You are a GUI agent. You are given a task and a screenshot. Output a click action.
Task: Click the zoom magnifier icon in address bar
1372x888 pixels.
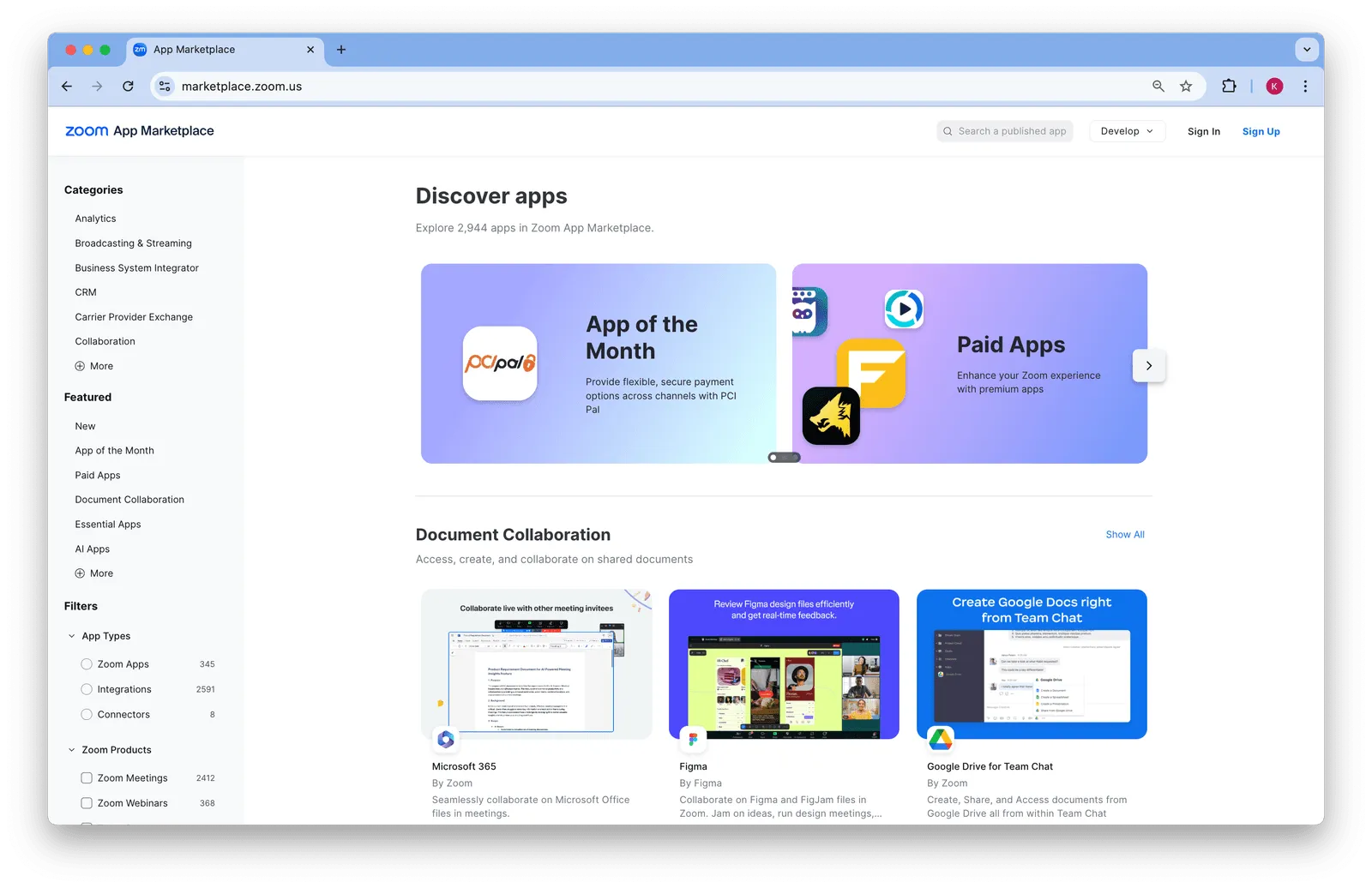click(1158, 87)
